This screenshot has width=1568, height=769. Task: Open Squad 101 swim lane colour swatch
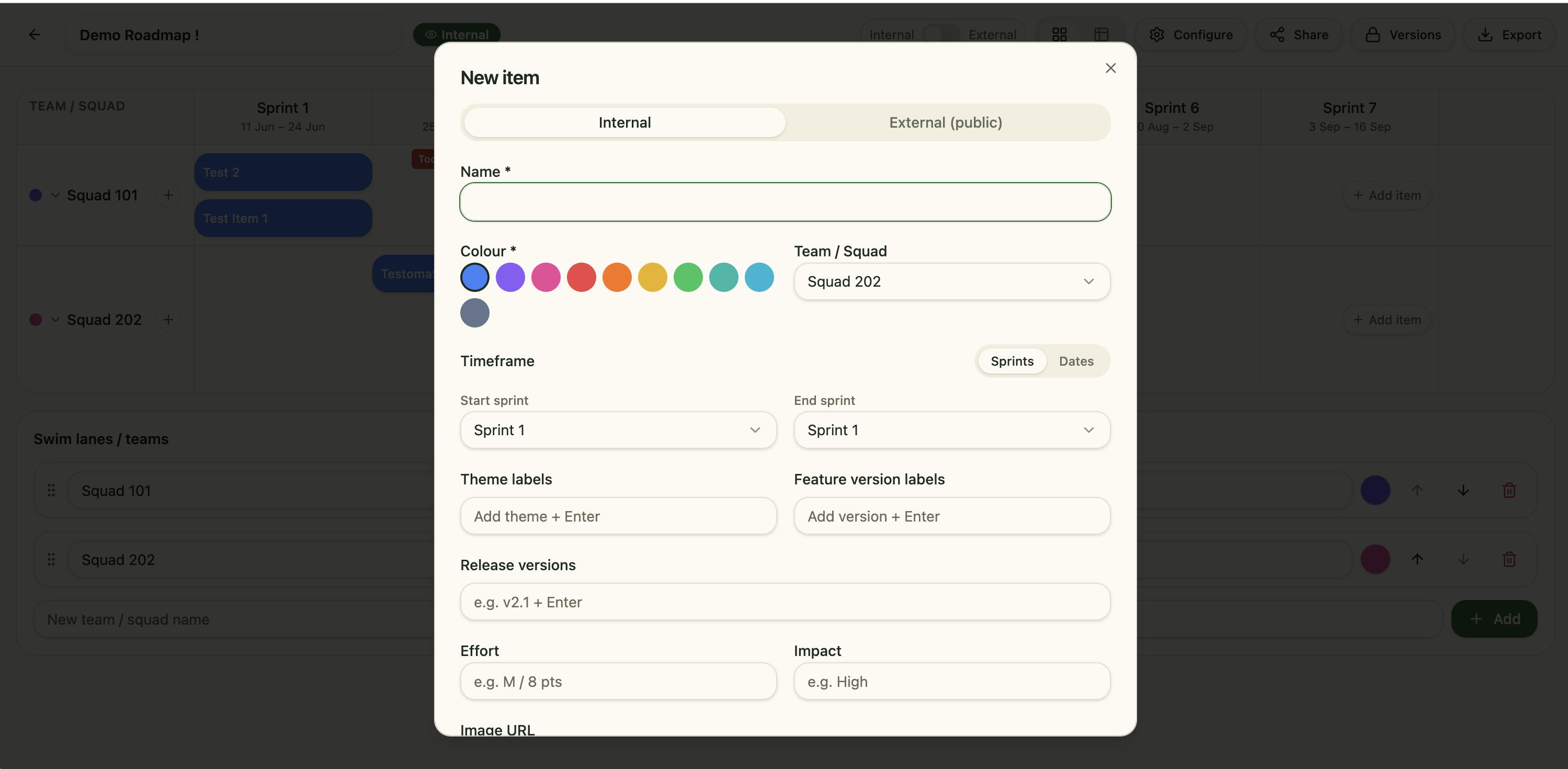[1376, 490]
